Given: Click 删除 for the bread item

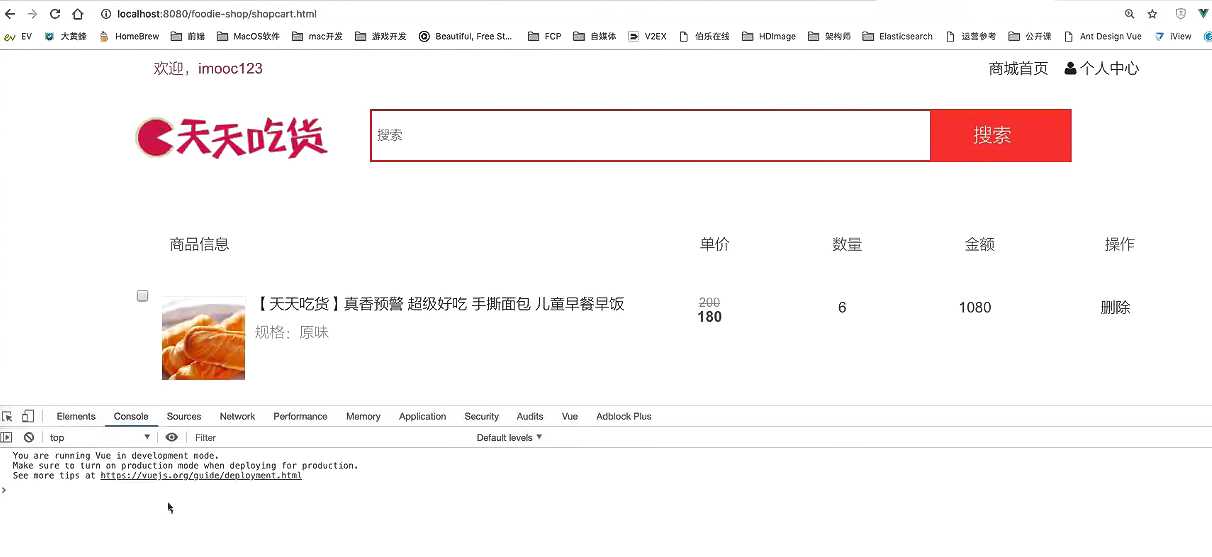Looking at the screenshot, I should [1115, 307].
